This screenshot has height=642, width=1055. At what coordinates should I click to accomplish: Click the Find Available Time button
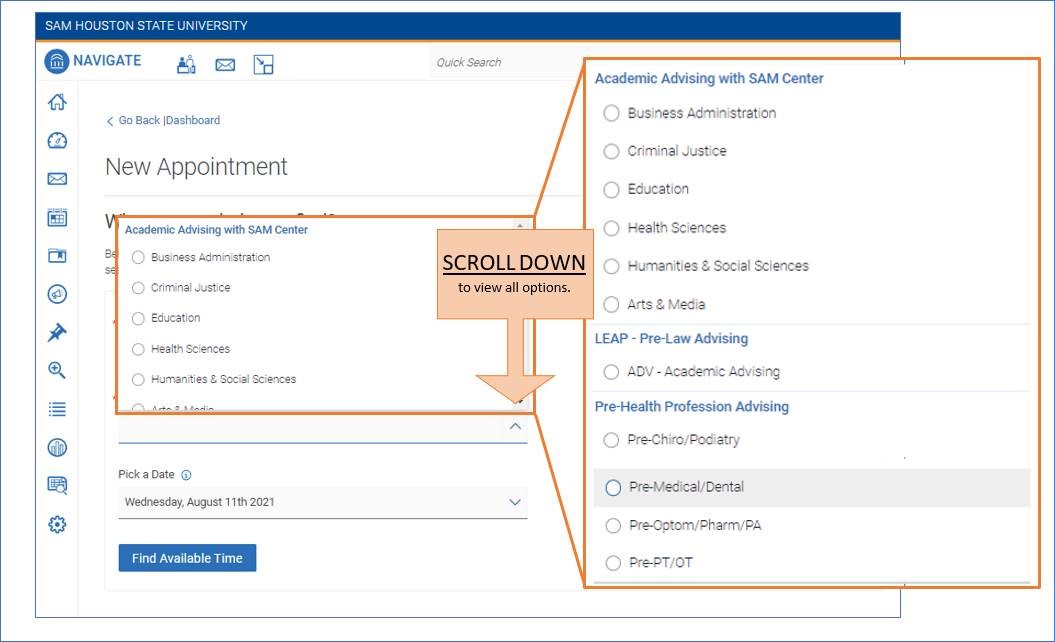coord(187,558)
